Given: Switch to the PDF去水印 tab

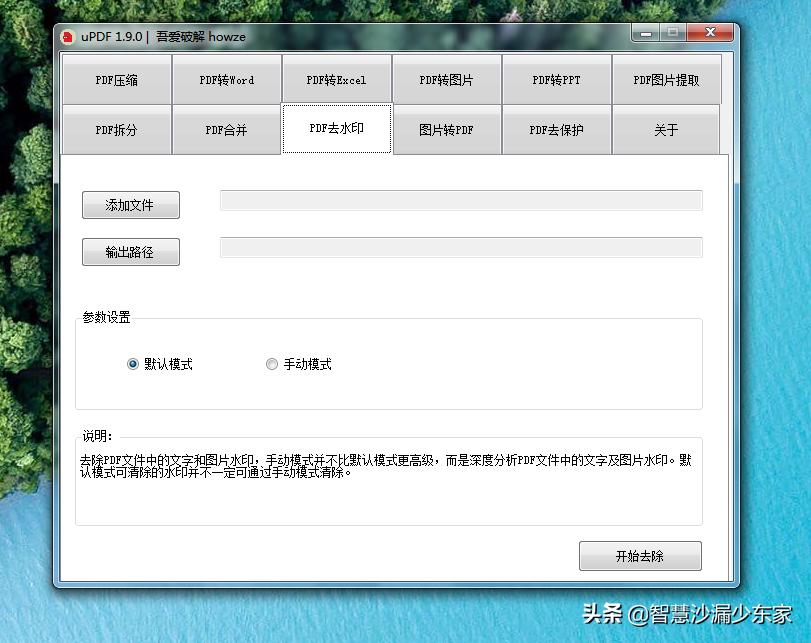Looking at the screenshot, I should [337, 128].
